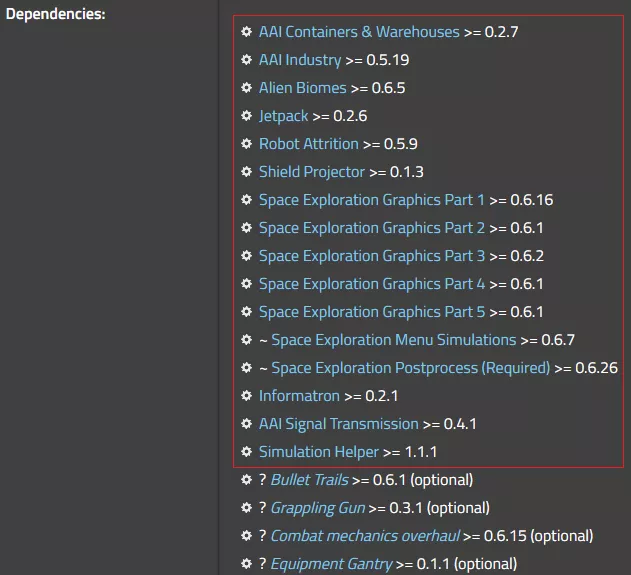The width and height of the screenshot is (631, 575).
Task: Click gear icon beside Combat mechanics overhaul
Action: pyautogui.click(x=246, y=536)
